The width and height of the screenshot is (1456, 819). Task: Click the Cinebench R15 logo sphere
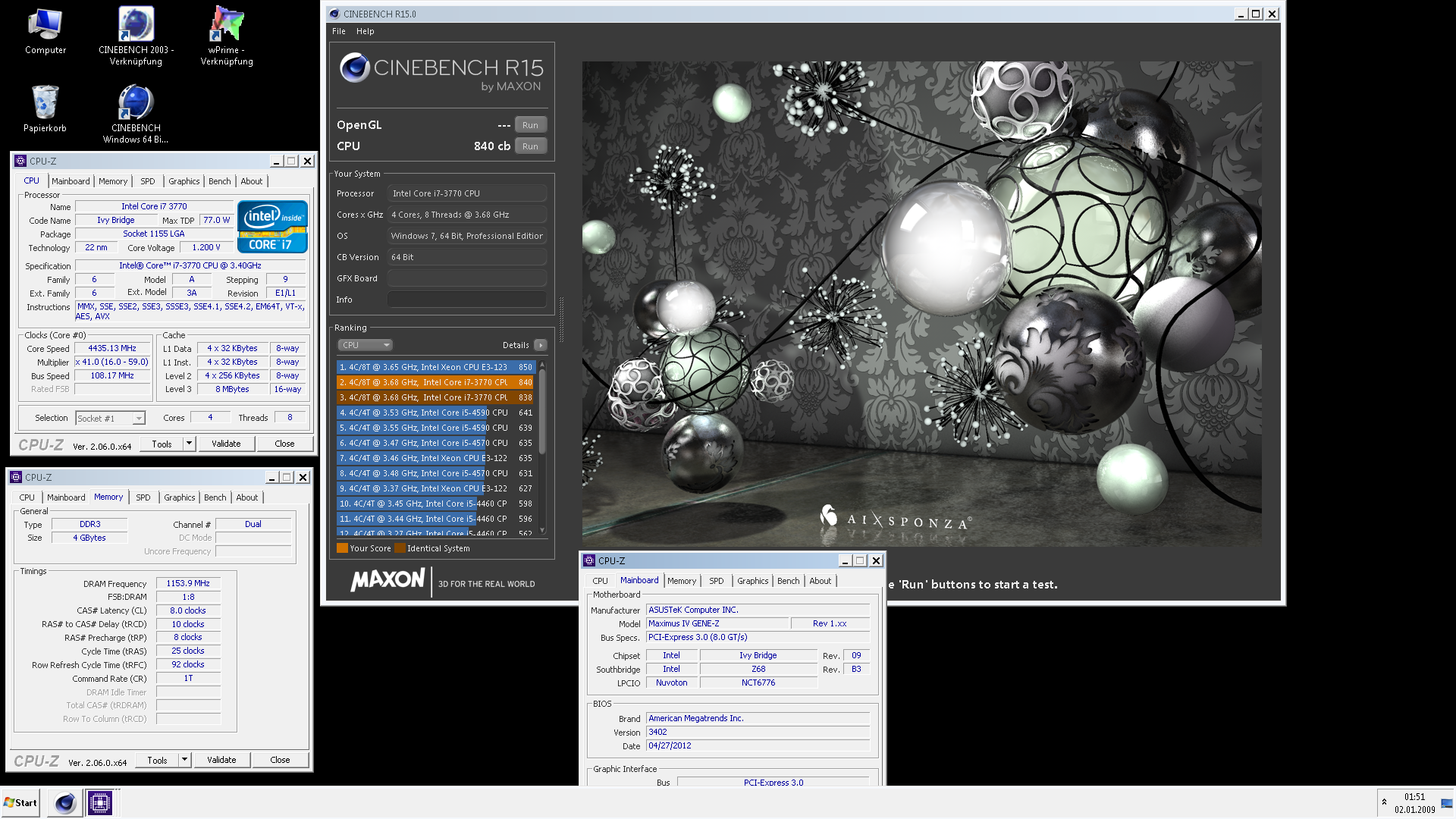(354, 67)
